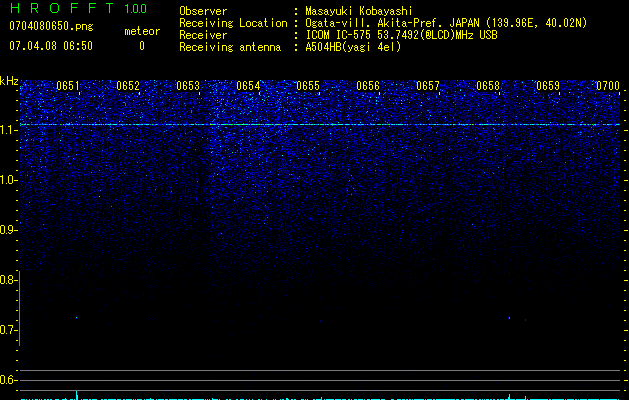Click the HROFFT 1.0.0 title text
The width and height of the screenshot is (629, 400).
(79, 8)
